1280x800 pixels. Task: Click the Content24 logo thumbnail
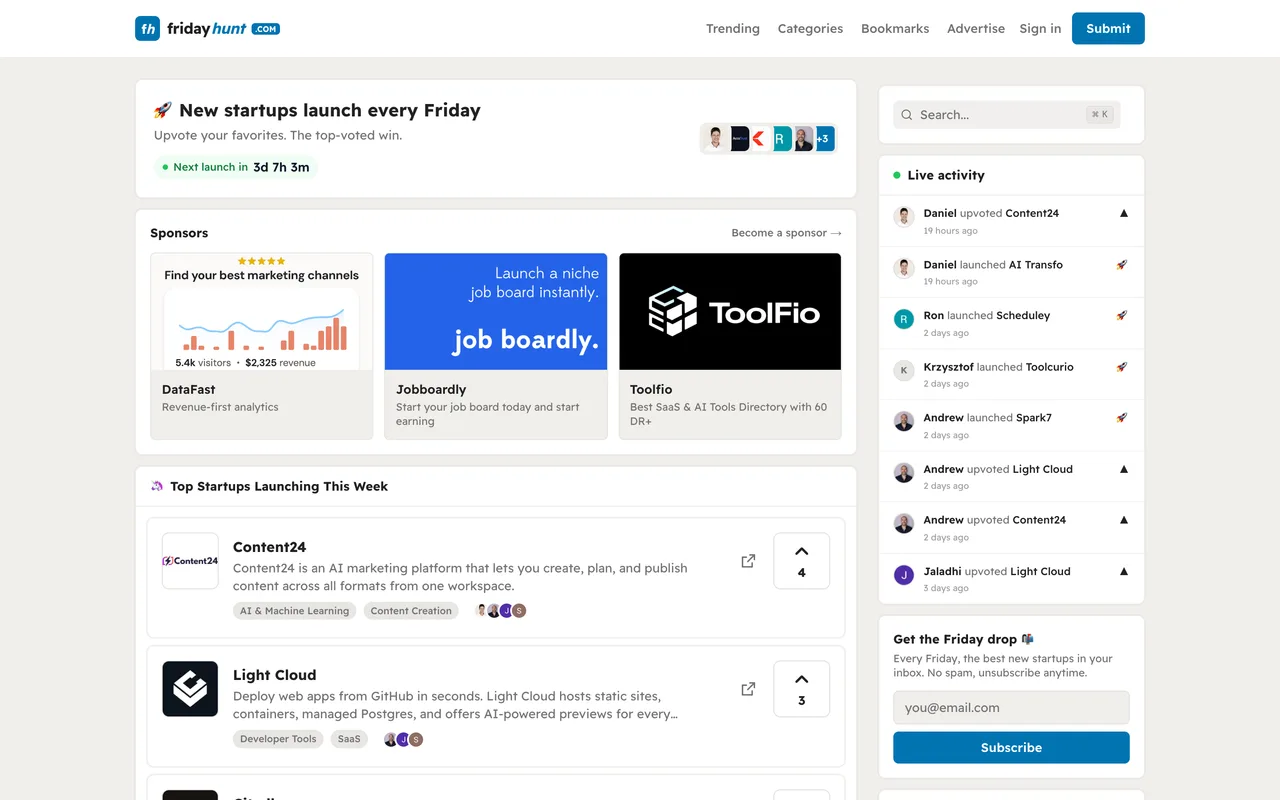tap(190, 561)
